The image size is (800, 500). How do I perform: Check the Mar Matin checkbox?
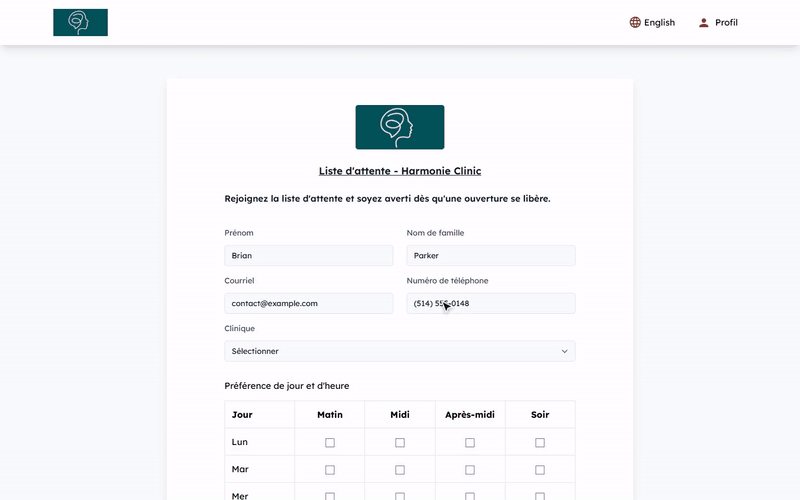coord(330,470)
